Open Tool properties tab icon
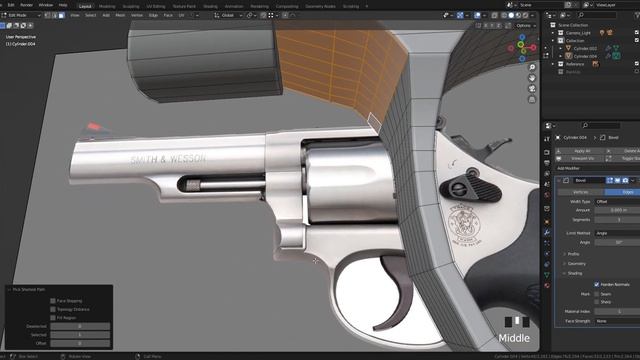 pyautogui.click(x=547, y=140)
